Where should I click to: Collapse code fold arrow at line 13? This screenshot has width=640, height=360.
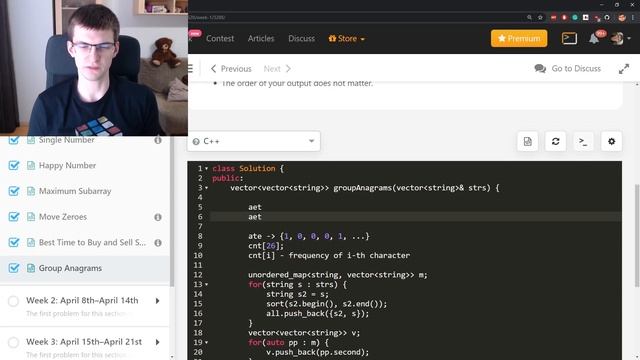tap(207, 284)
